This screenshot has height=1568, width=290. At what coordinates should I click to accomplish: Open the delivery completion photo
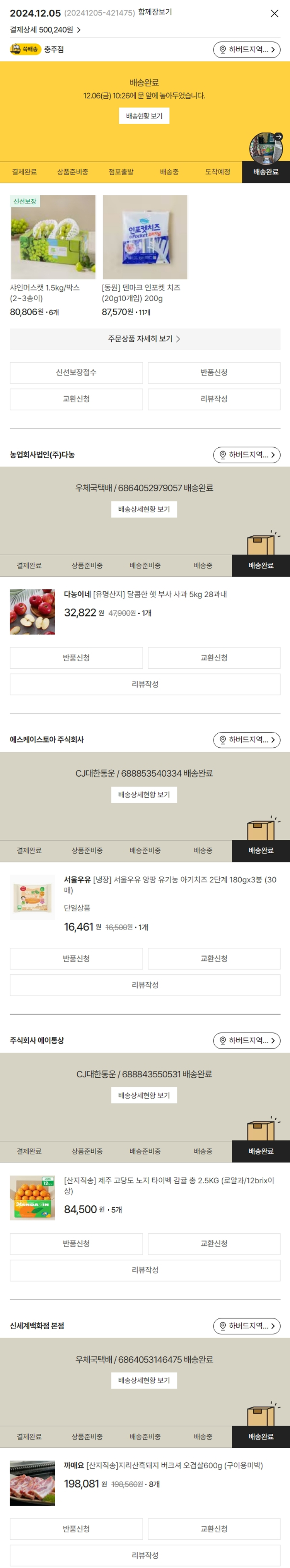266,148
